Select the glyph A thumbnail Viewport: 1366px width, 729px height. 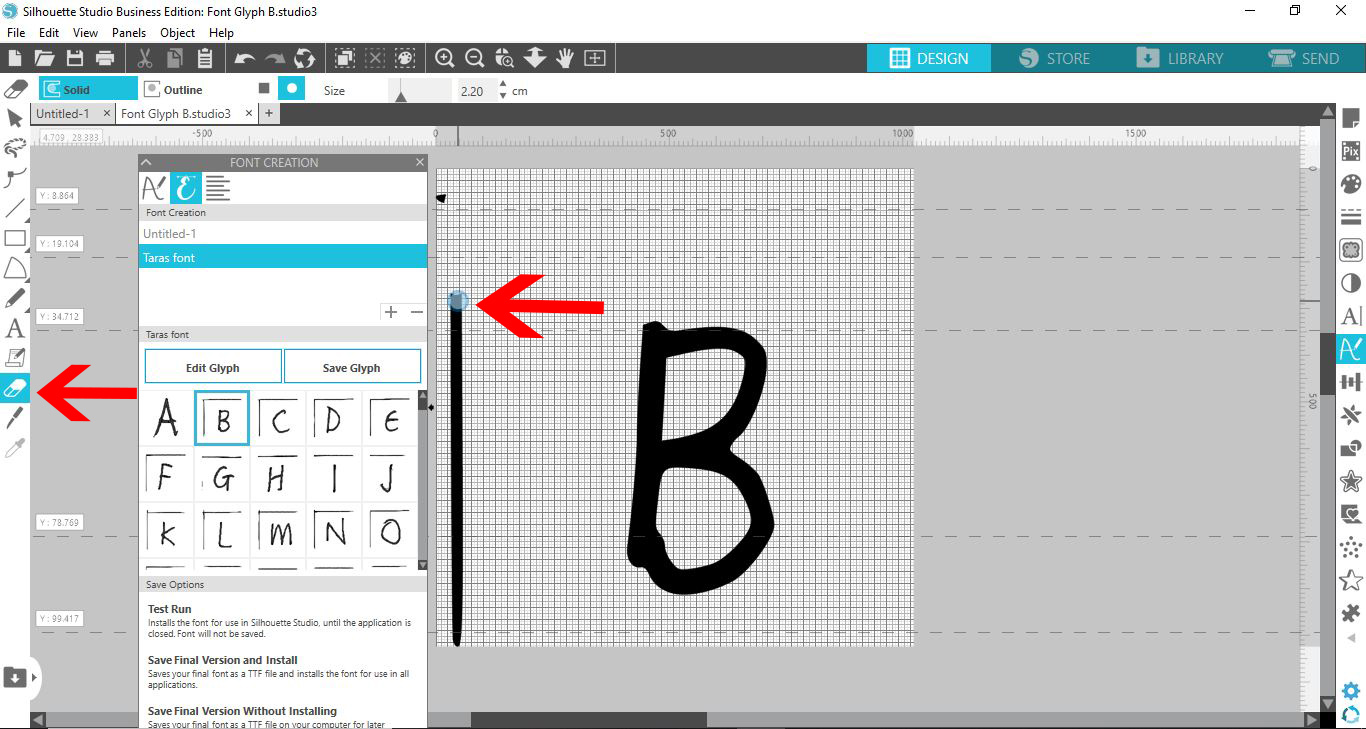click(x=166, y=418)
